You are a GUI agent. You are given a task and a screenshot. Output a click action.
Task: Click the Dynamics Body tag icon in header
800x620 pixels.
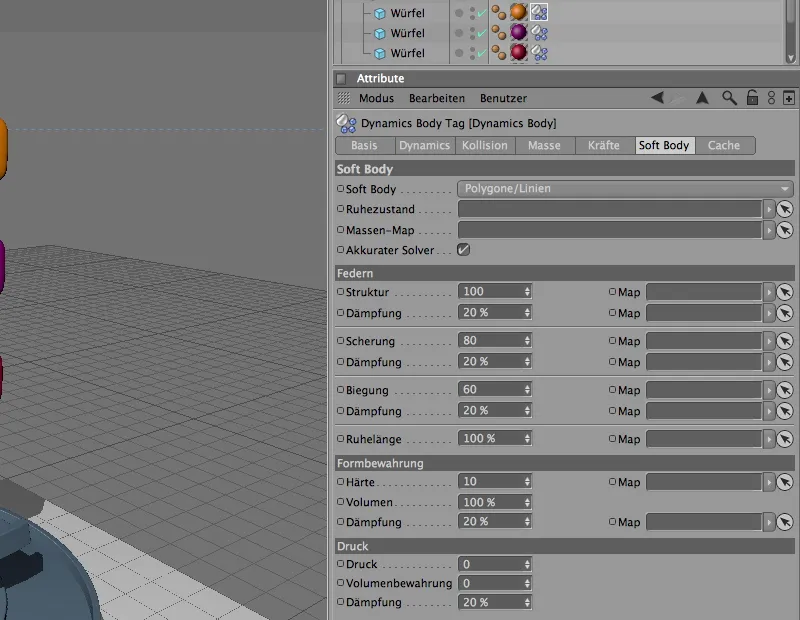point(346,123)
